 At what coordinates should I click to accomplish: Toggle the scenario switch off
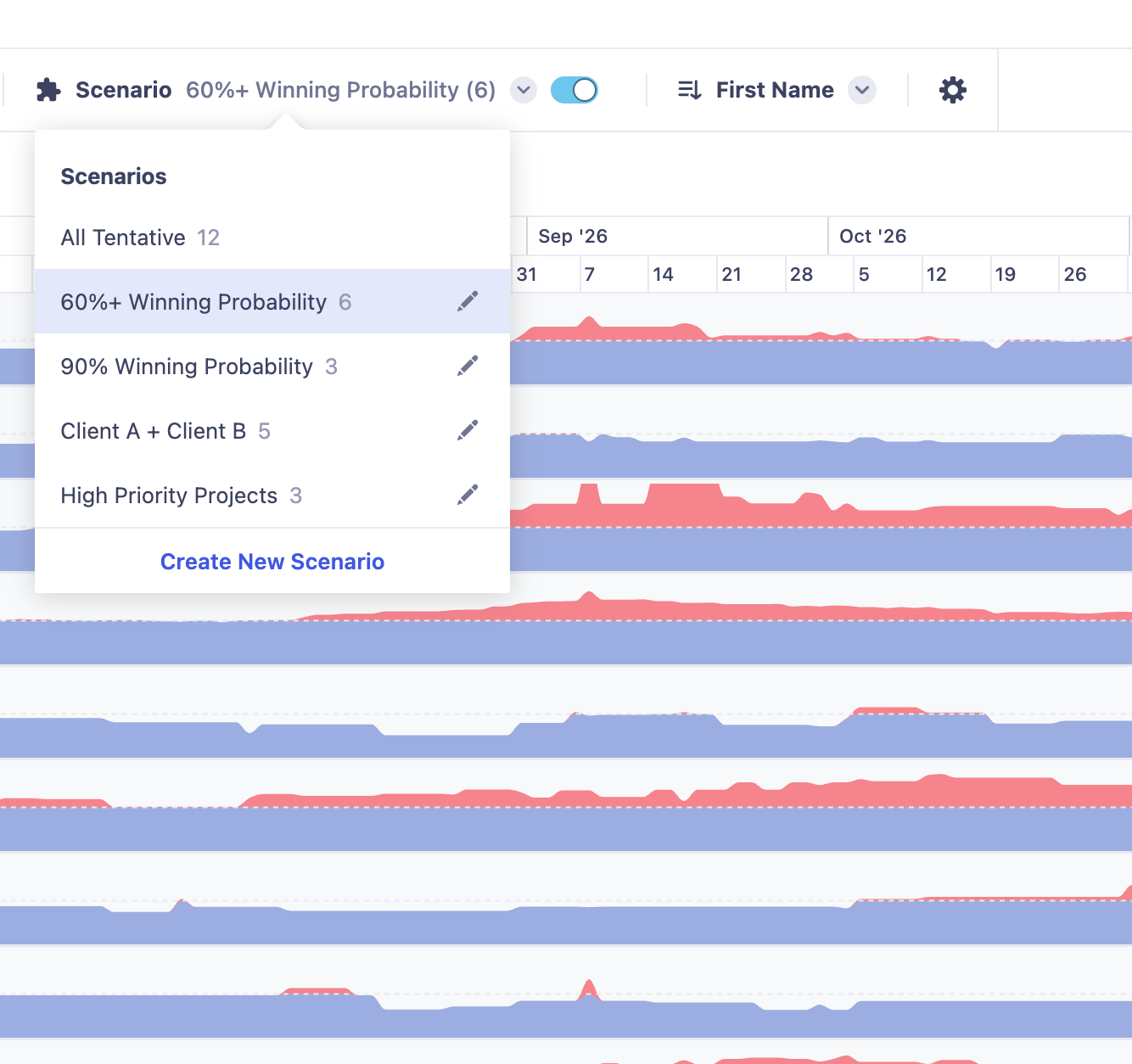(x=574, y=90)
